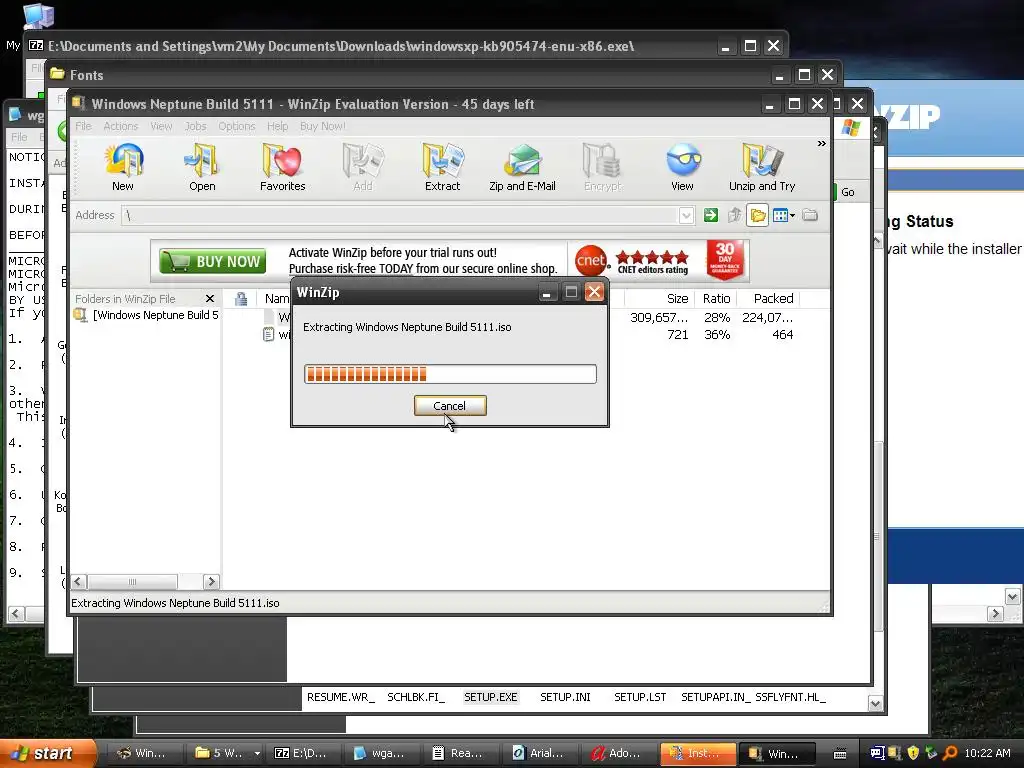Click the Address path input field
Screen dimensions: 1024x768
click(400, 216)
